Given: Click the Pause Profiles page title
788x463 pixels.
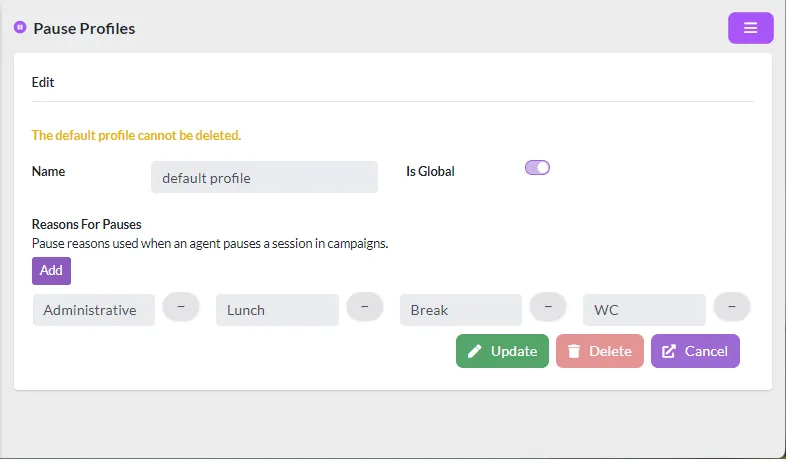Looking at the screenshot, I should coord(84,29).
